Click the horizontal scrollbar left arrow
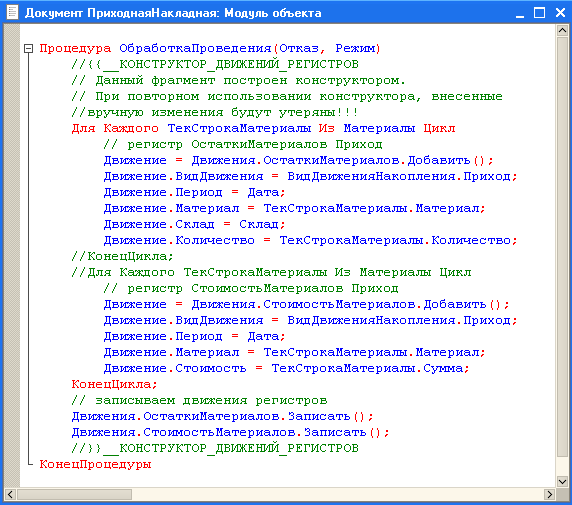Image resolution: width=572 pixels, height=505 pixels. pyautogui.click(x=10, y=494)
